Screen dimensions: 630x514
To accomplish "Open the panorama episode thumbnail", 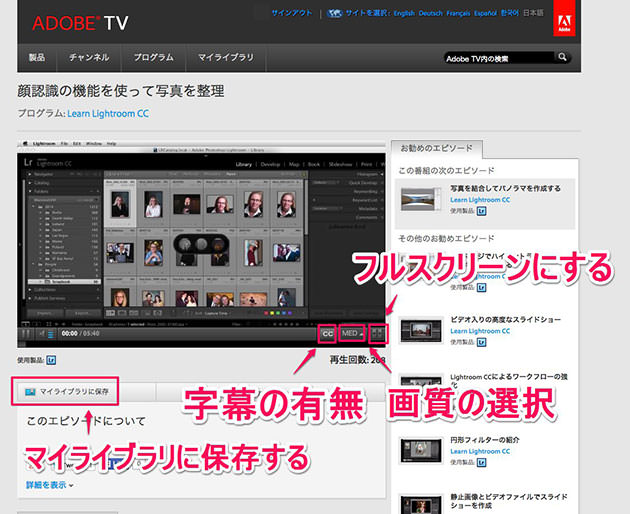I will coord(421,199).
